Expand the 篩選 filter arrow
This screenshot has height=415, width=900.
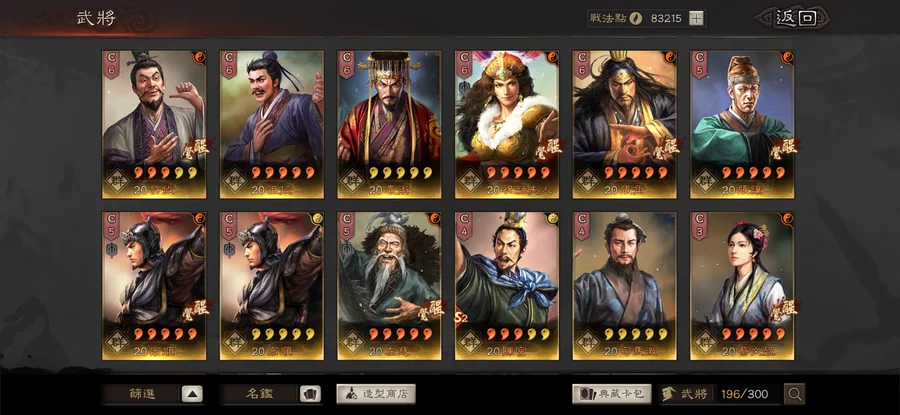pyautogui.click(x=192, y=394)
